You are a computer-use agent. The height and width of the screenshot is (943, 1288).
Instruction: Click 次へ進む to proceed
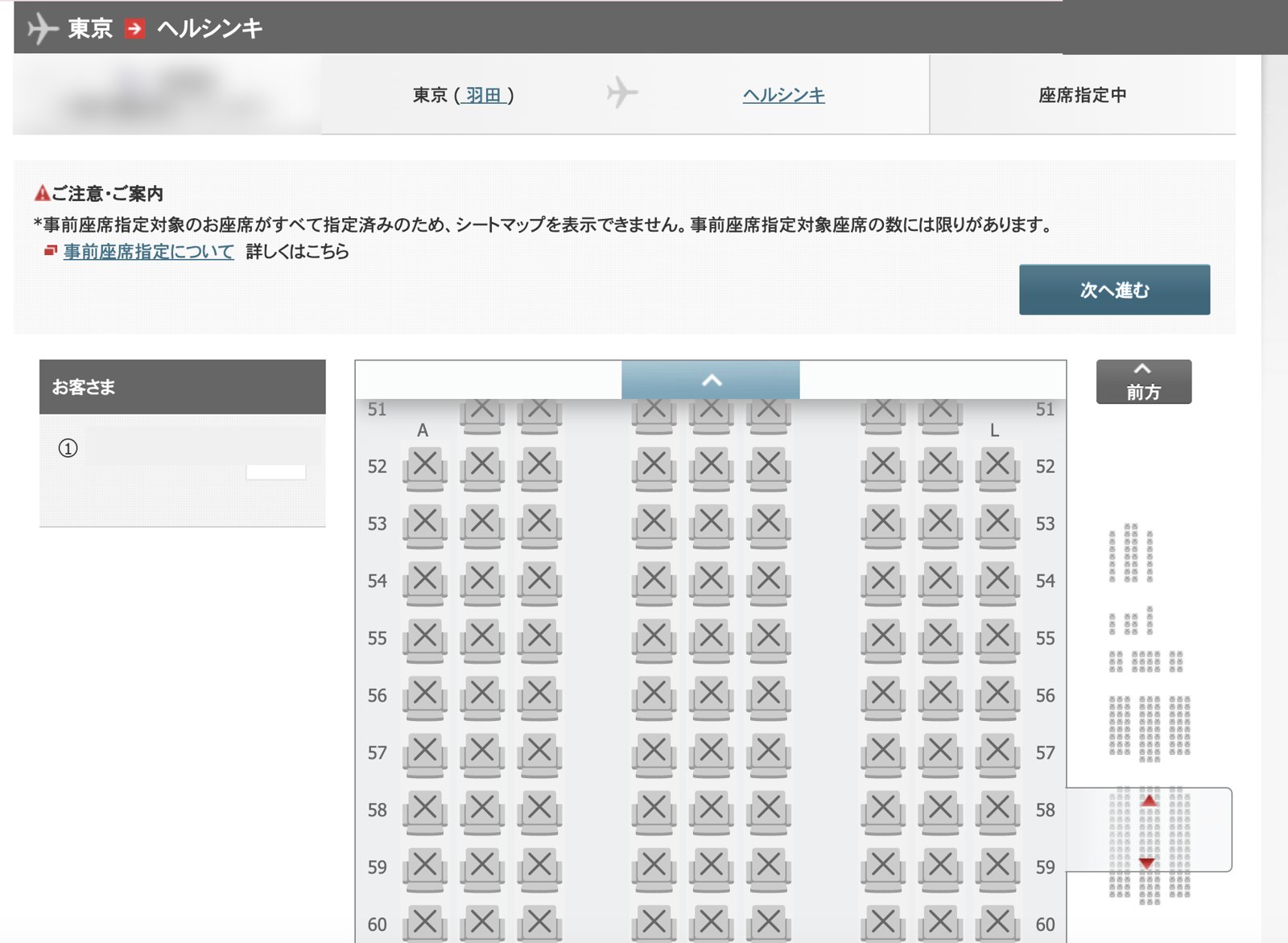pyautogui.click(x=1114, y=290)
